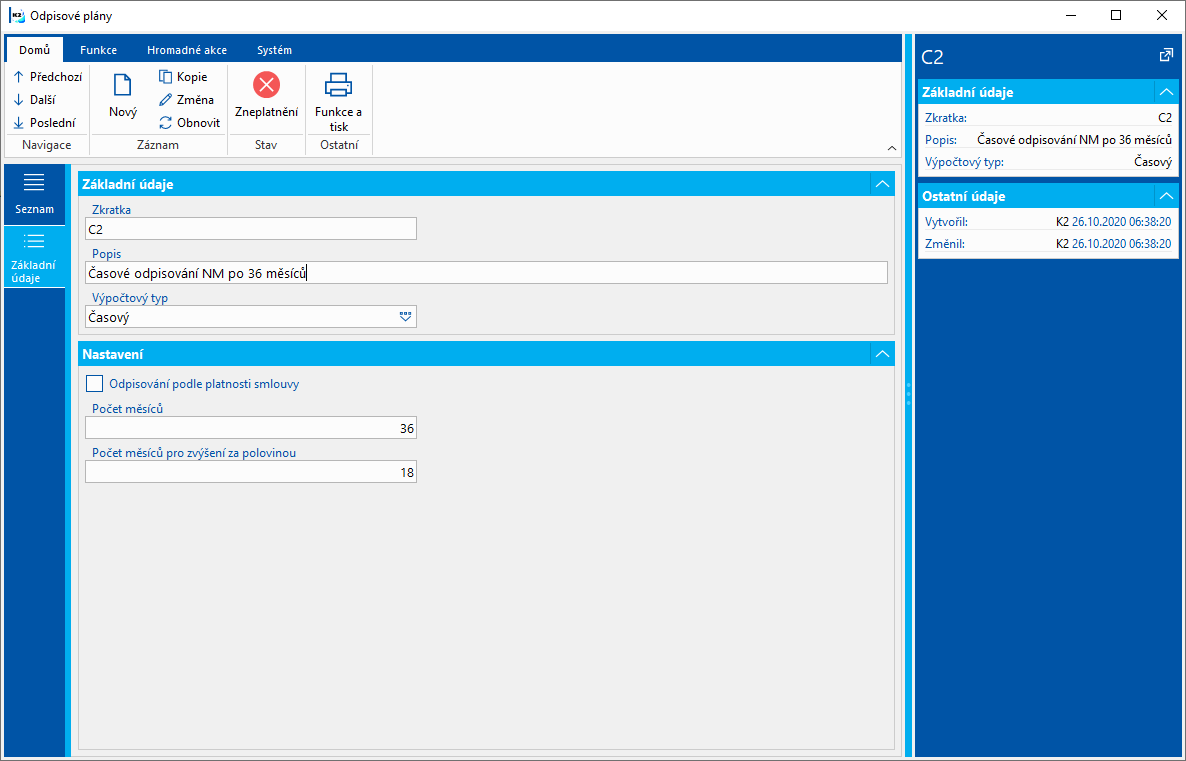The height and width of the screenshot is (761, 1186).
Task: Collapse the Nastavení section
Action: [x=882, y=354]
